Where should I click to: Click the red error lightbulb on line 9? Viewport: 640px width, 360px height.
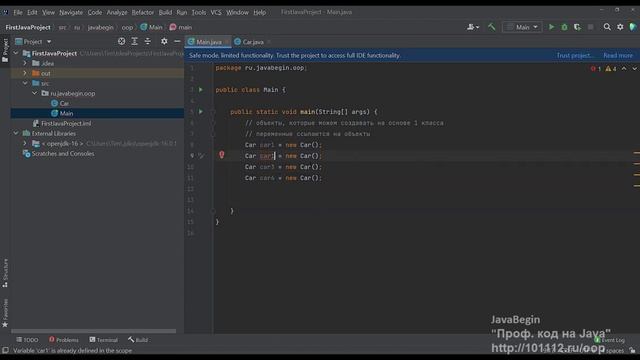click(222, 155)
